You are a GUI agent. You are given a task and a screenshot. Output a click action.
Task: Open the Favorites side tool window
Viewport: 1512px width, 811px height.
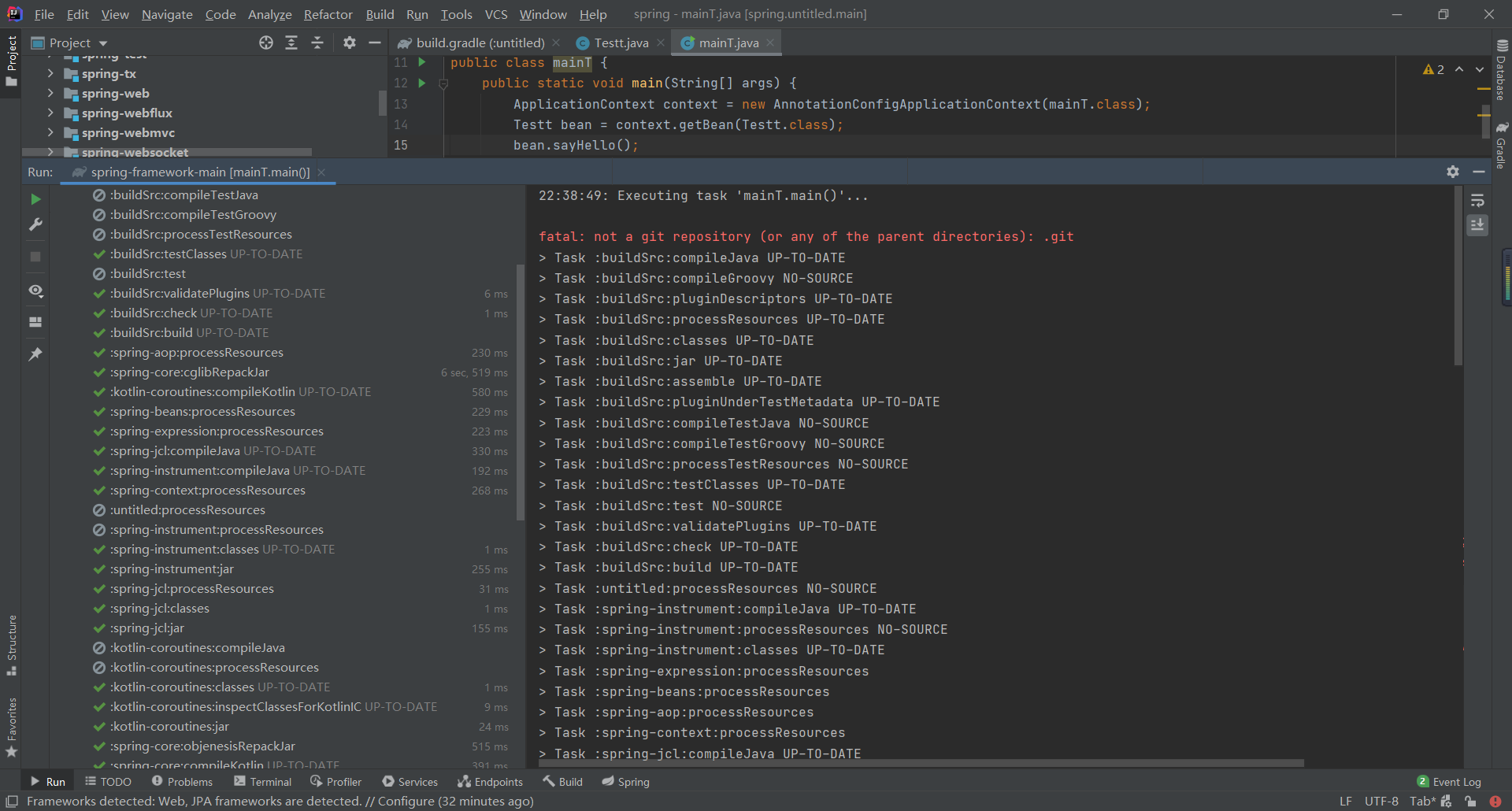pos(12,728)
